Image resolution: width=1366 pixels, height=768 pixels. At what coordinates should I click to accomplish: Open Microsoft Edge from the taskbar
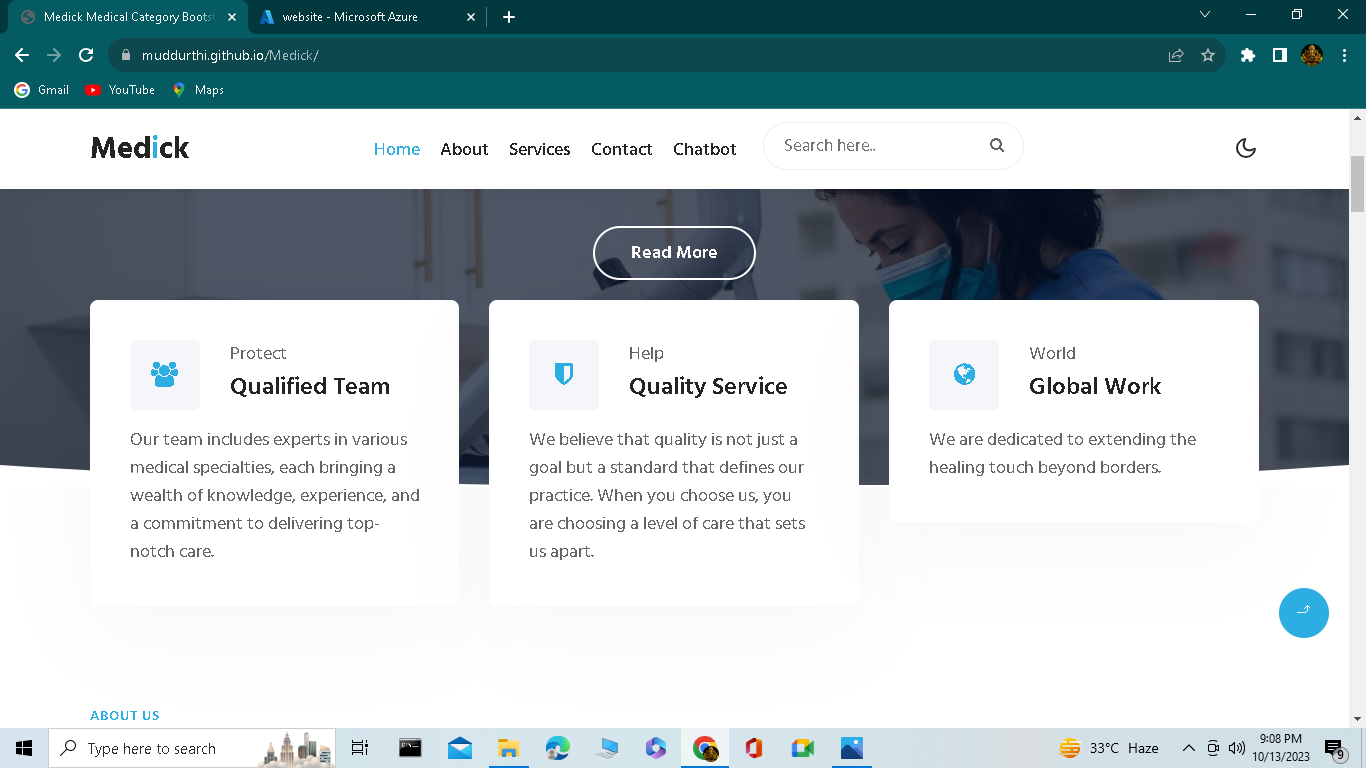[557, 747]
